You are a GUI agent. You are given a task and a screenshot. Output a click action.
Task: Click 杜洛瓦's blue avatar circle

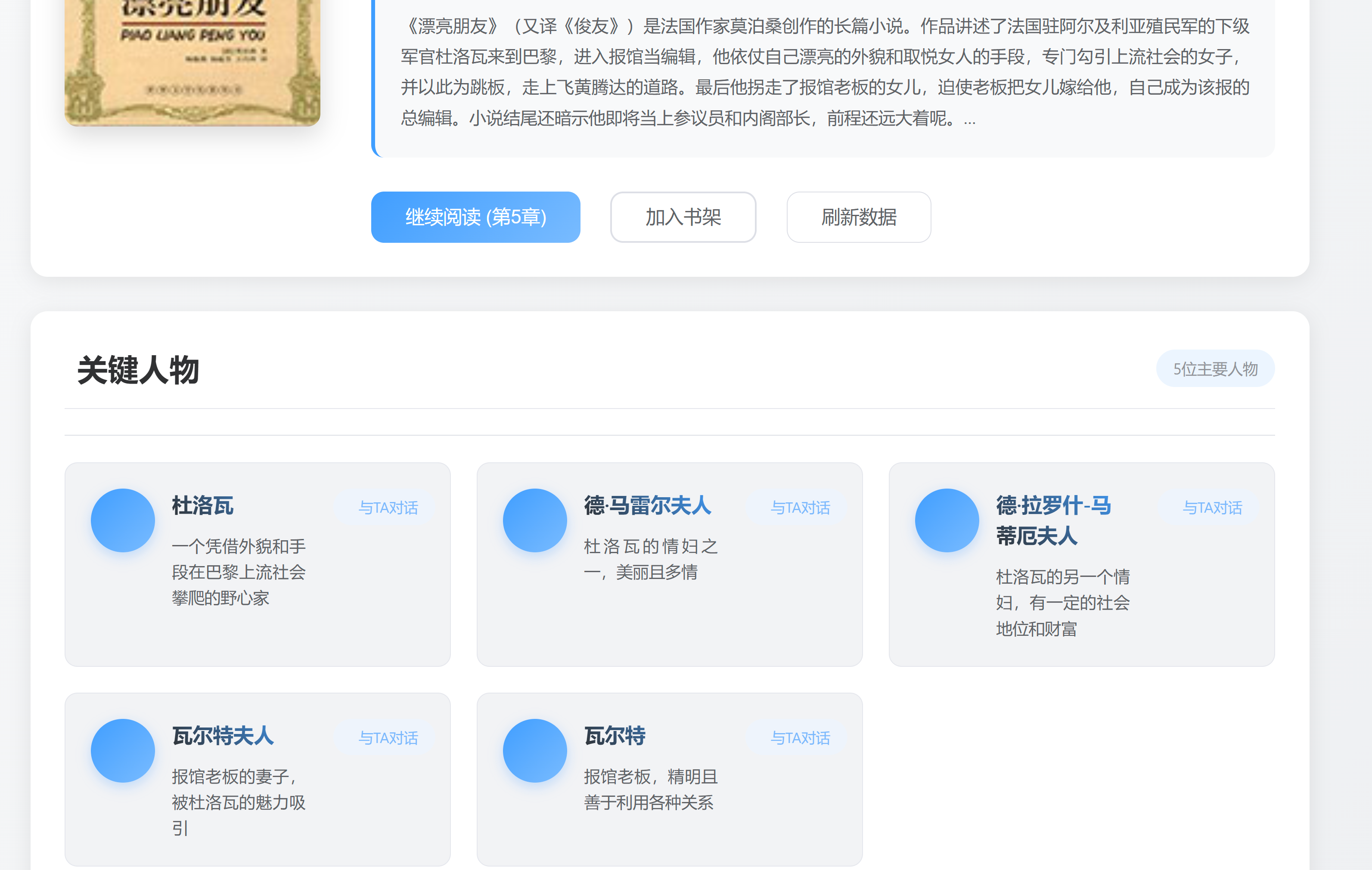122,520
